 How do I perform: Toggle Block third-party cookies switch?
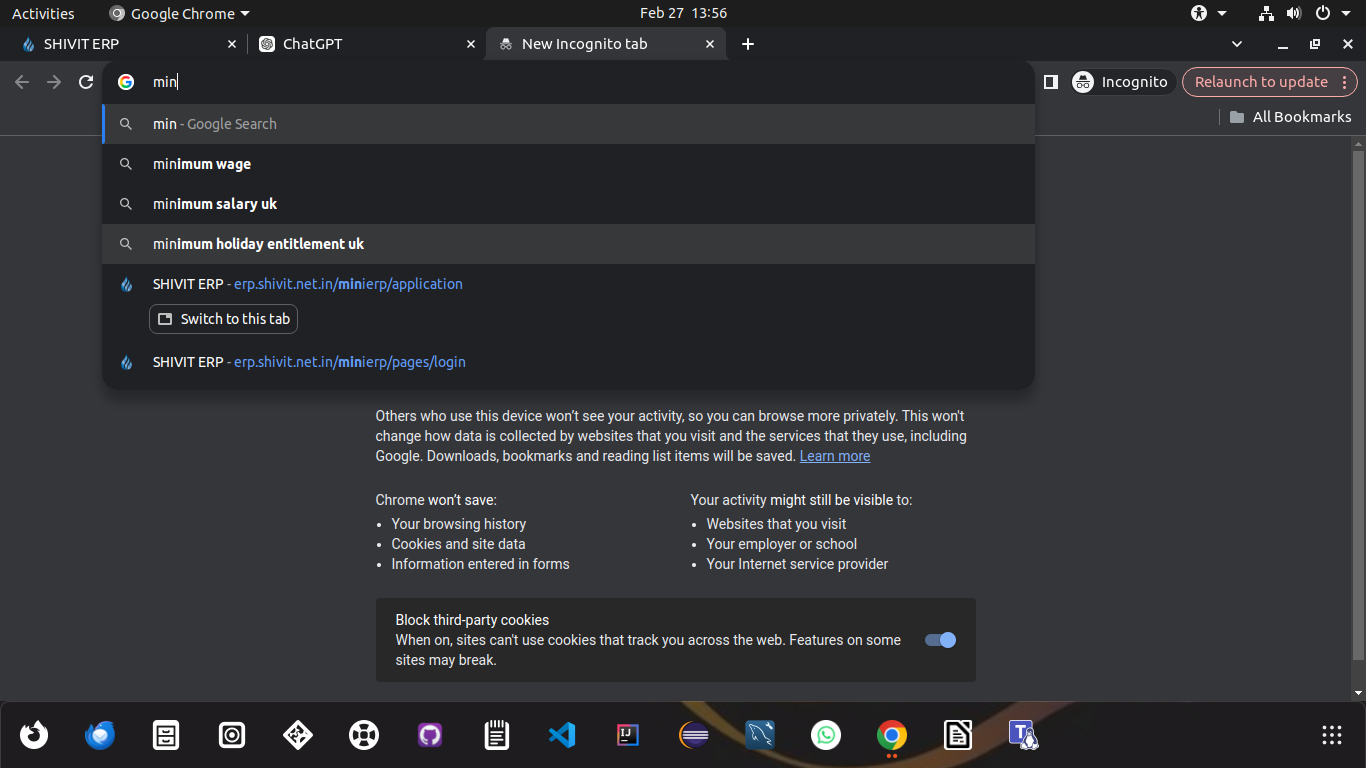[940, 640]
